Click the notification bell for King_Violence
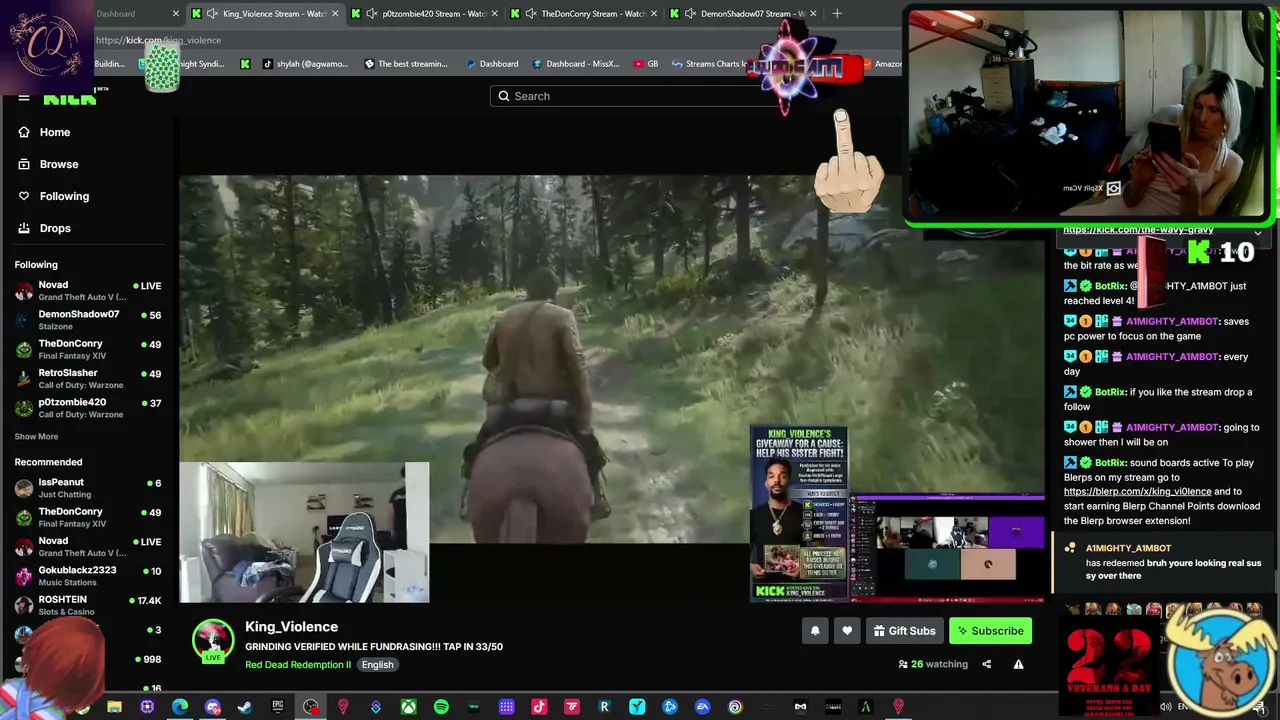Screen dimensions: 1280x720 (x=815, y=631)
